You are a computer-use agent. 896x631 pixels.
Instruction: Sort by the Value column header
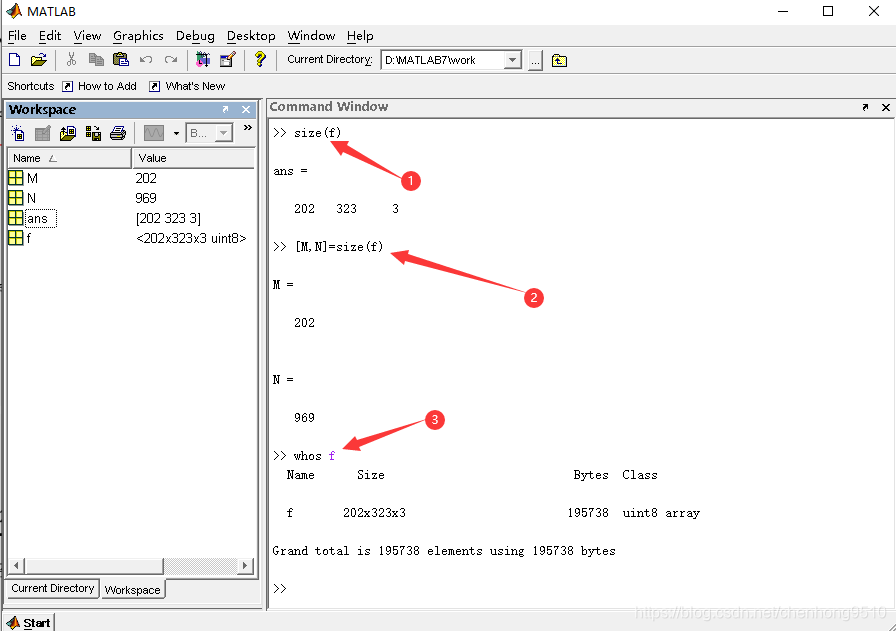coord(194,158)
